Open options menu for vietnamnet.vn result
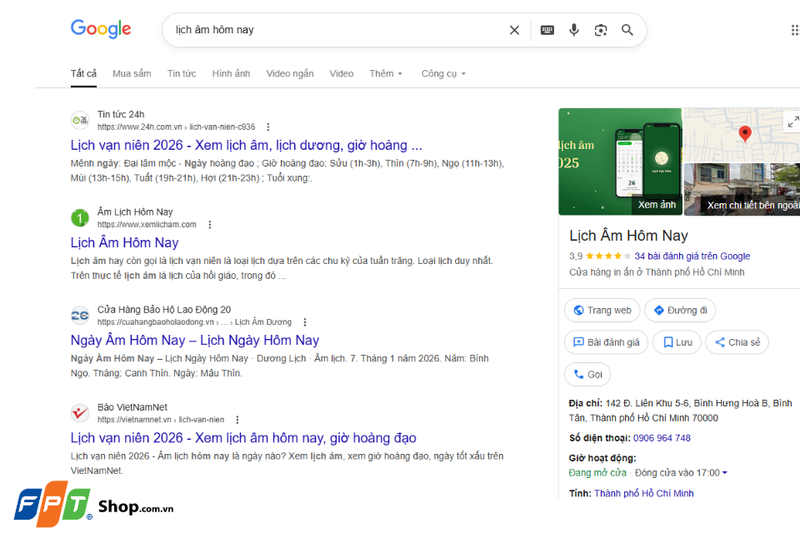The image size is (800, 533). click(237, 420)
